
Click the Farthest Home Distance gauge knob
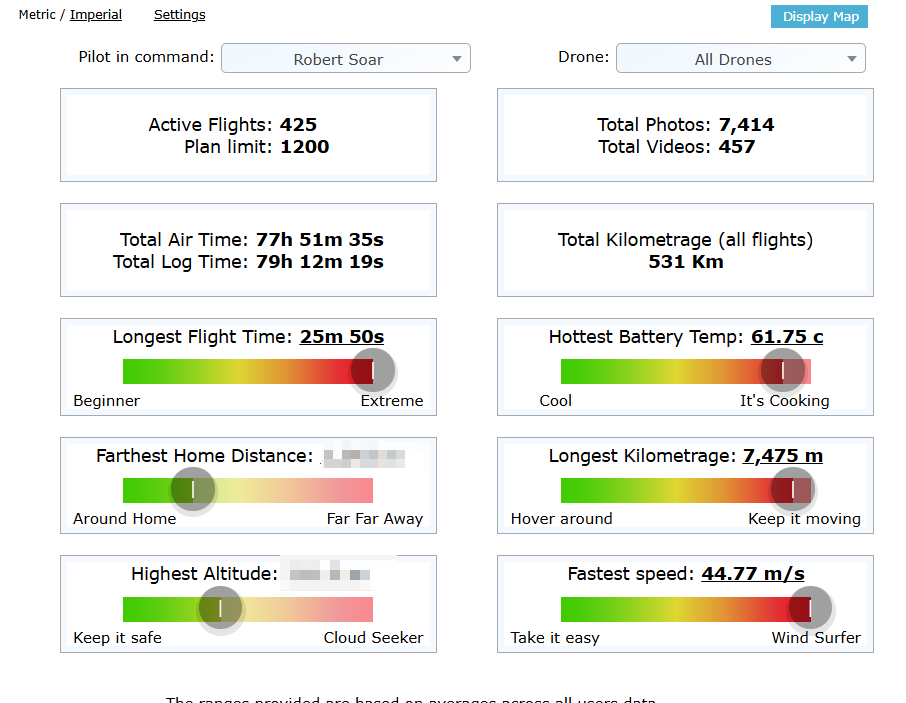193,490
